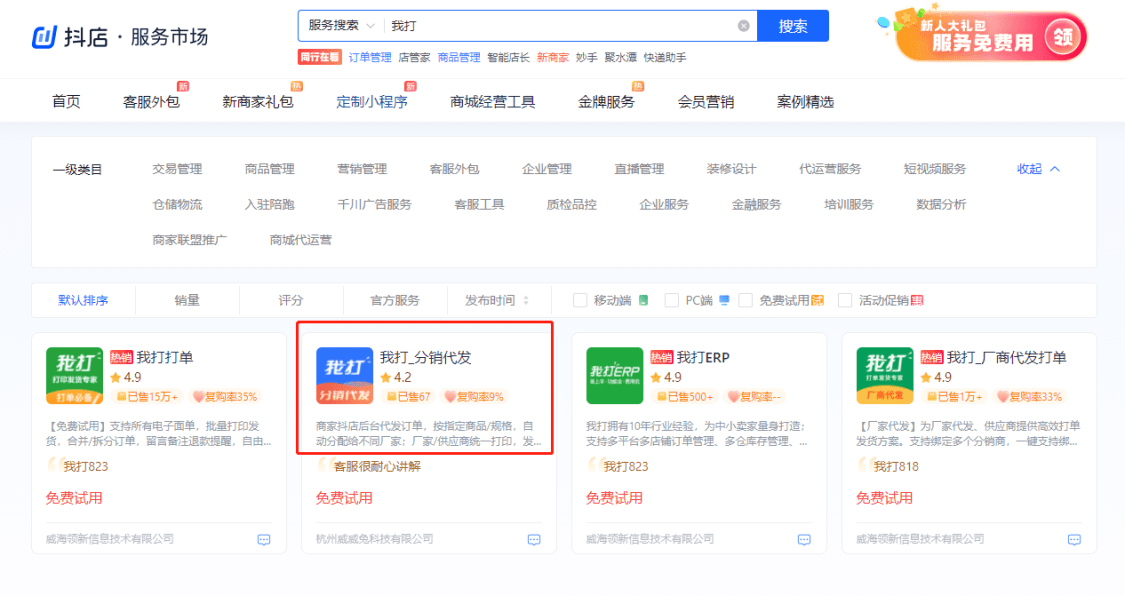Image resolution: width=1125 pixels, height=596 pixels.
Task: Open 我打ERP app icon
Action: [x=614, y=376]
